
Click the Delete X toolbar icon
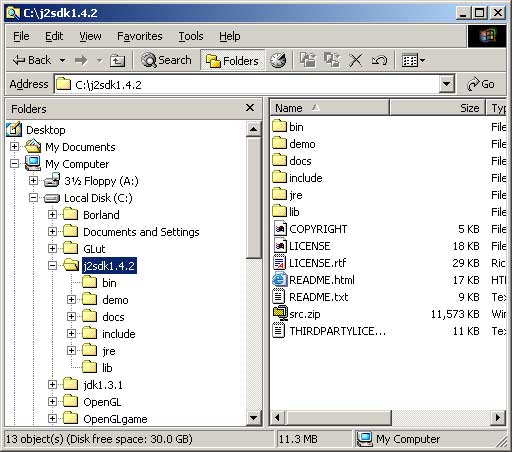click(356, 60)
